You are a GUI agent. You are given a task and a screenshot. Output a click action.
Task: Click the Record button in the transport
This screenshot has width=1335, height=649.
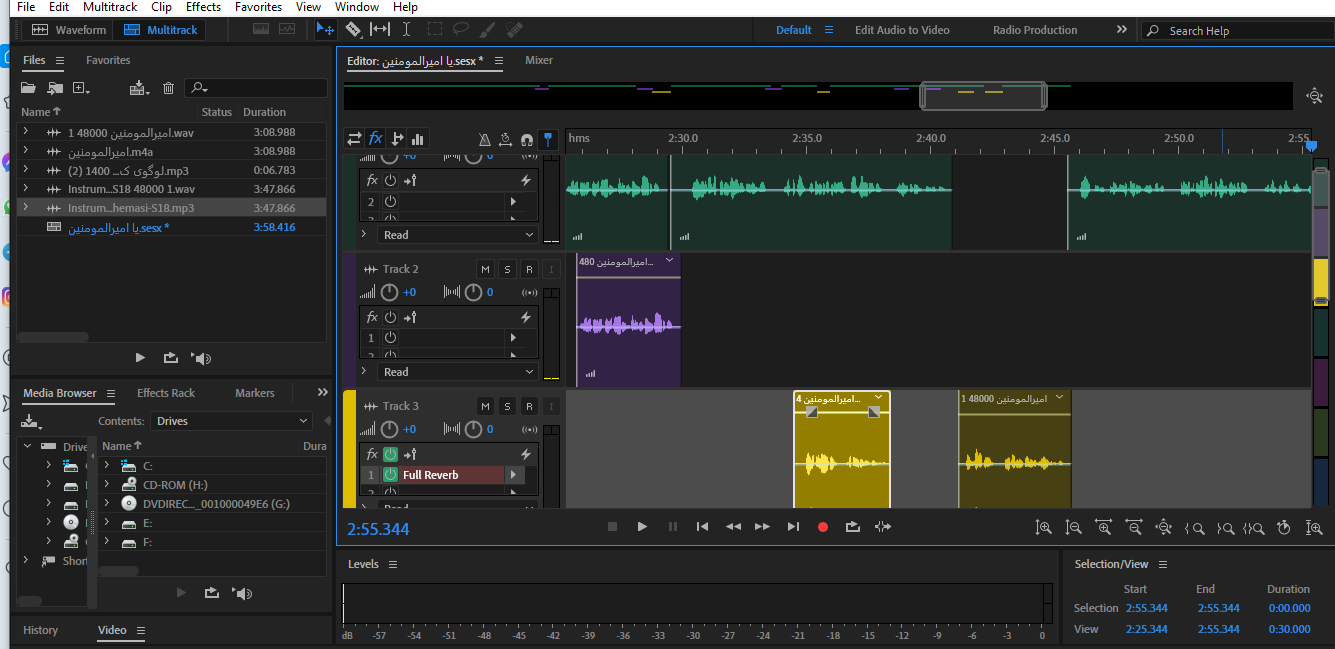coord(823,527)
